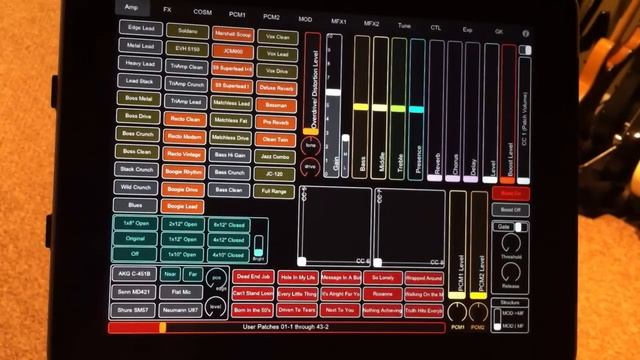Set the Gain slider
The width and height of the screenshot is (640, 360).
tap(333, 105)
